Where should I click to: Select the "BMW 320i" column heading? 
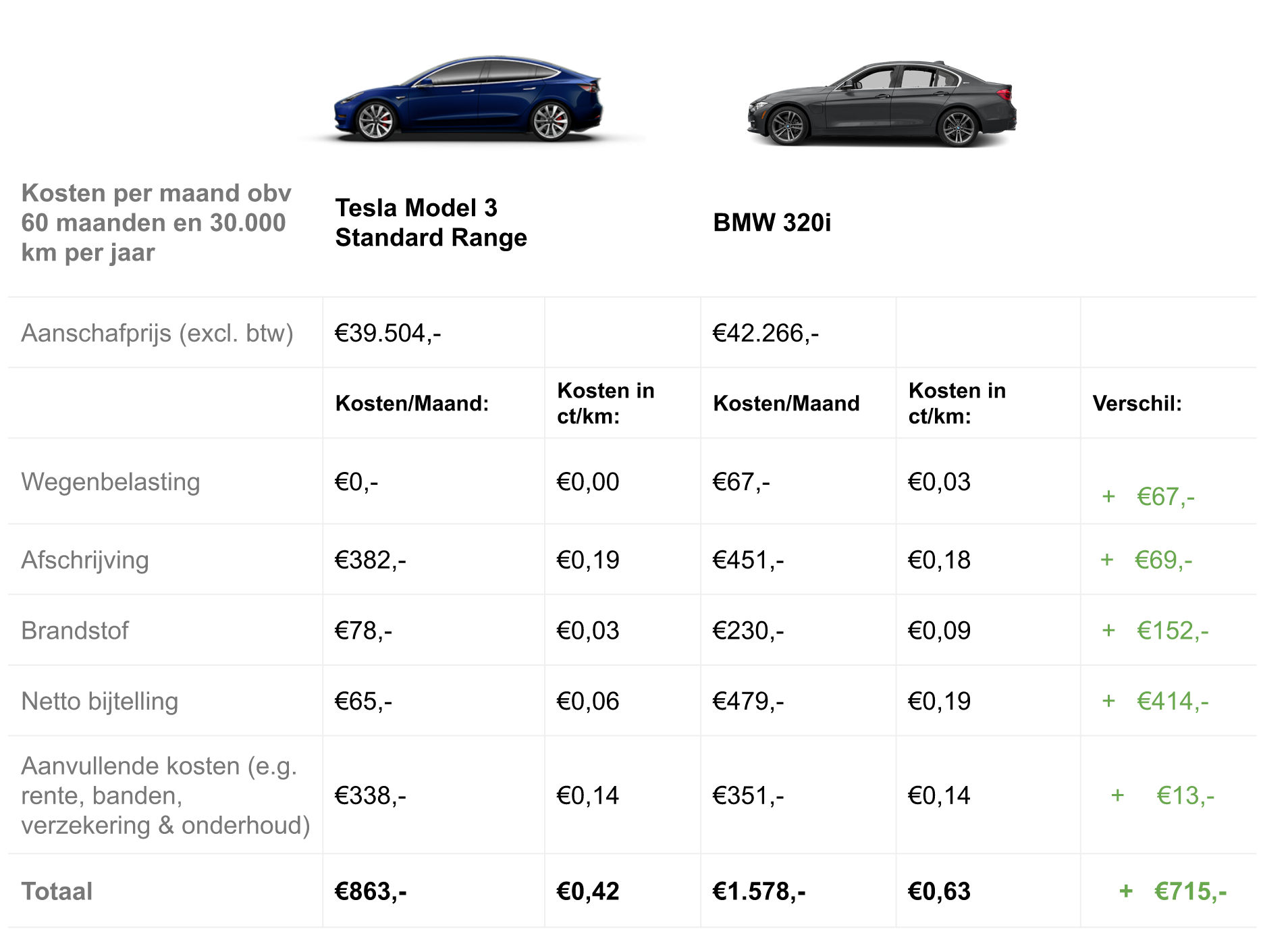[x=772, y=223]
